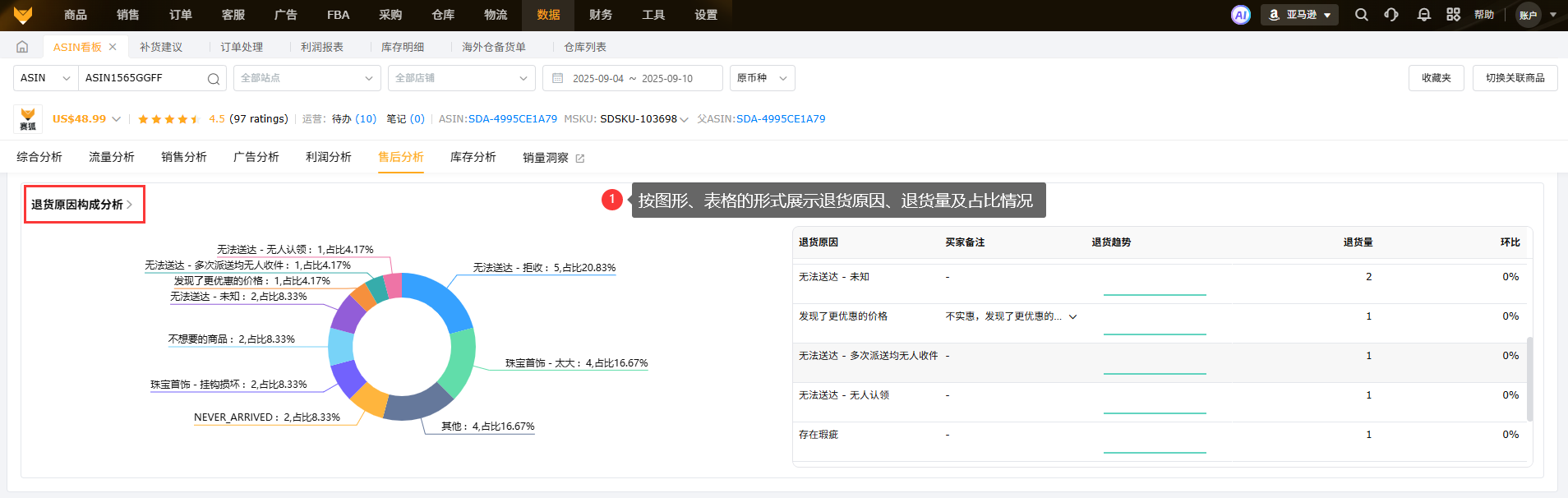Open customer service headset icon

tap(1391, 15)
